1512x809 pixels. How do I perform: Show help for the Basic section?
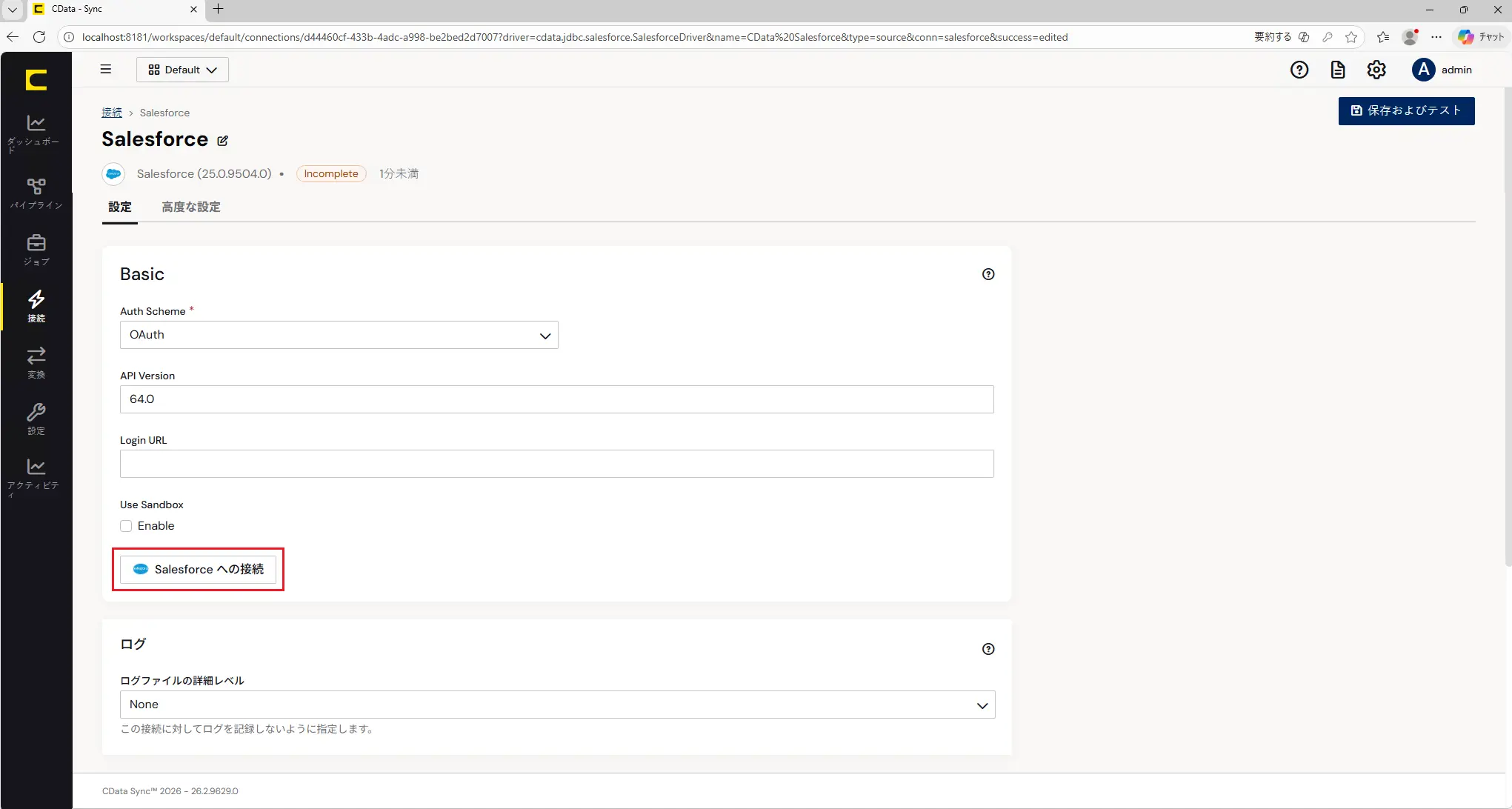(x=988, y=274)
